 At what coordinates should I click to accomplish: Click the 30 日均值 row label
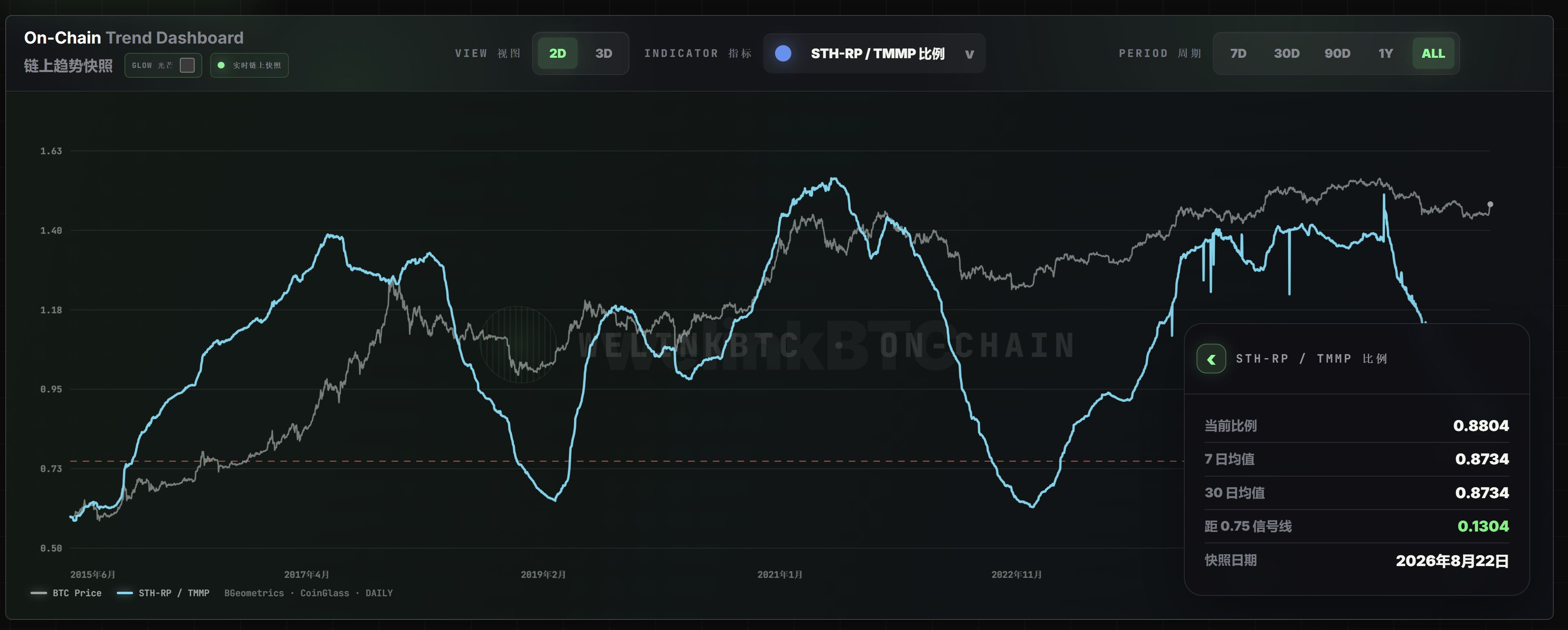(1234, 493)
